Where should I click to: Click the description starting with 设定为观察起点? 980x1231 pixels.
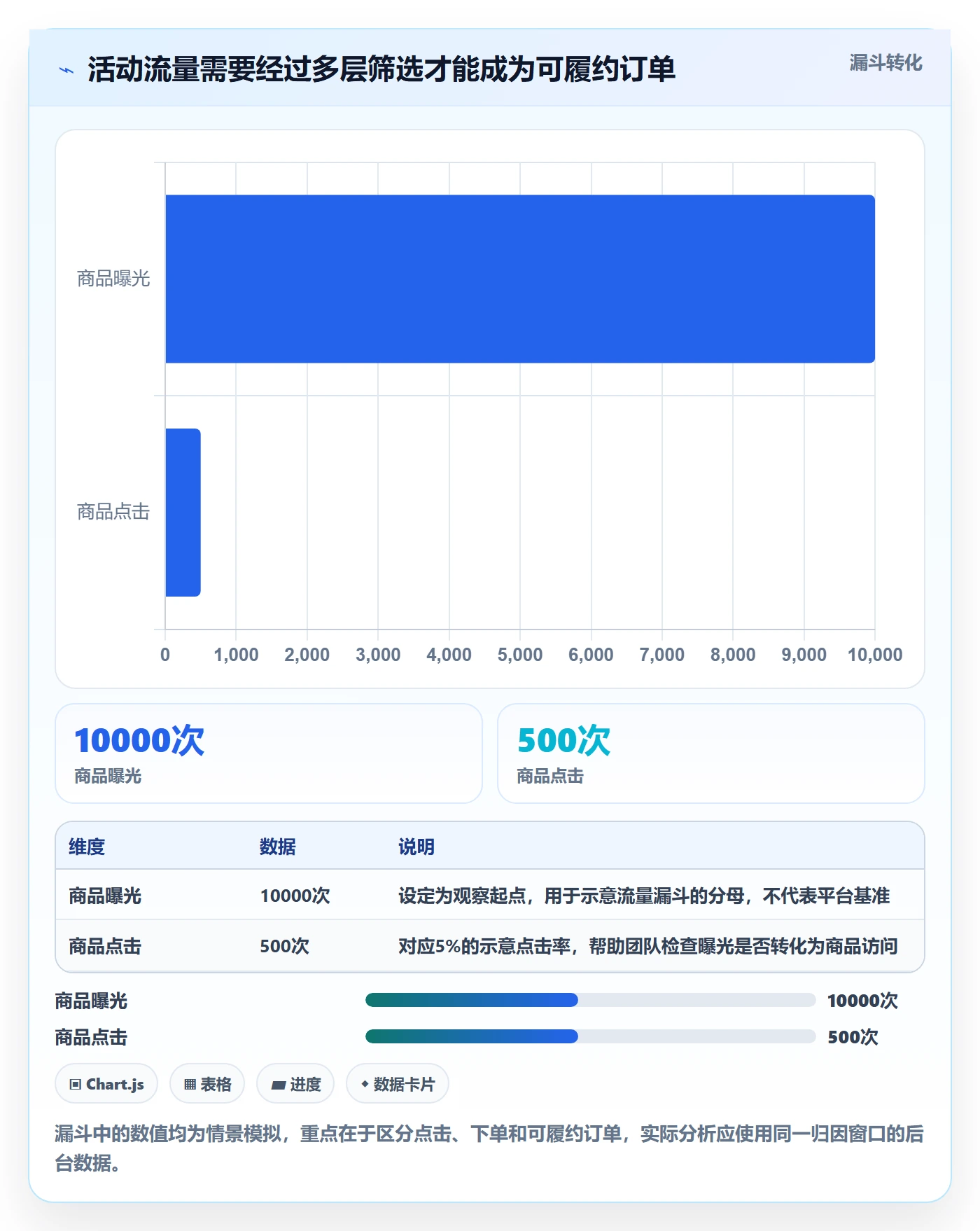click(x=644, y=896)
